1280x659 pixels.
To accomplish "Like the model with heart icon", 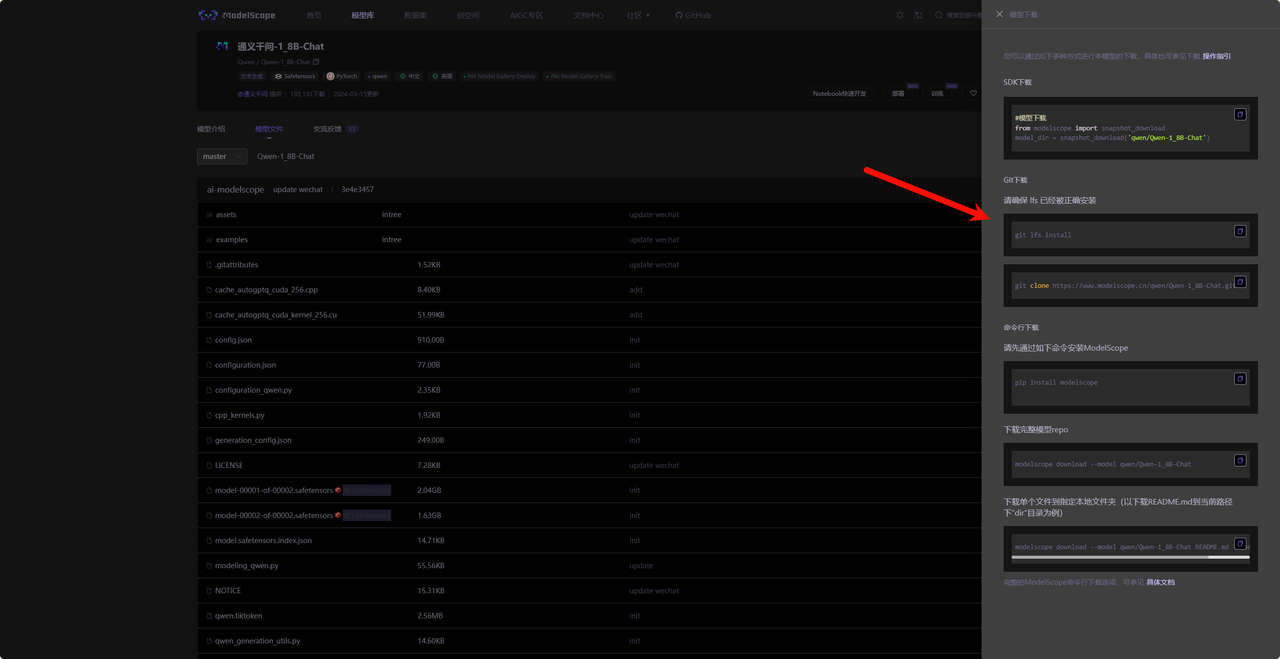I will (x=973, y=93).
